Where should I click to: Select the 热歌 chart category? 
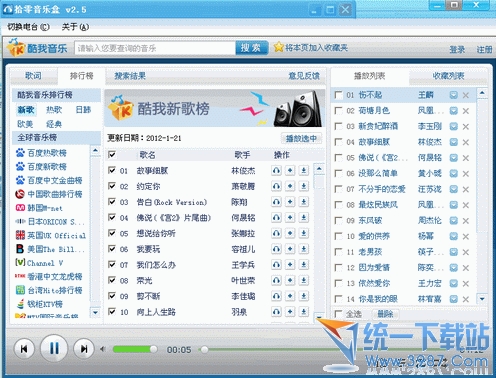point(54,110)
